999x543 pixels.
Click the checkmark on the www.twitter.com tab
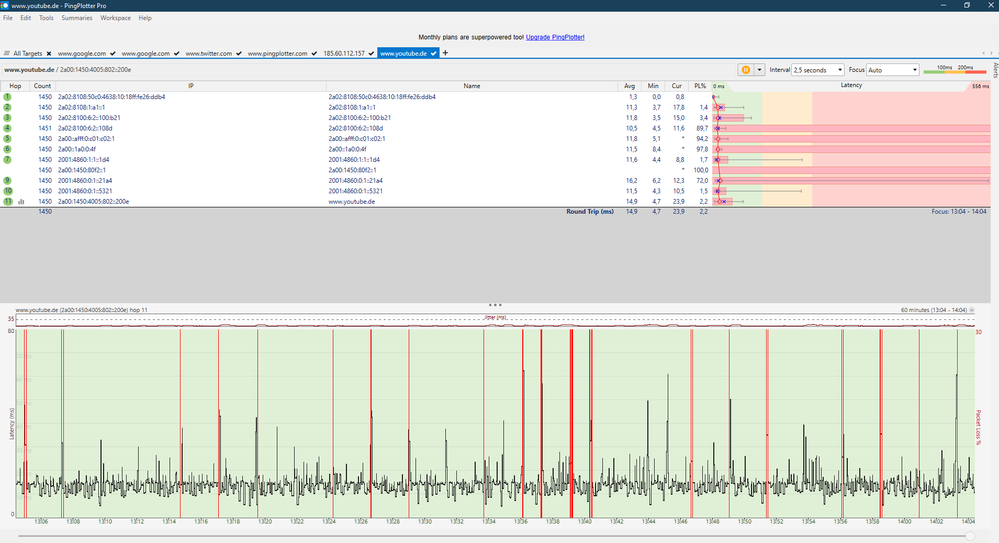point(239,54)
